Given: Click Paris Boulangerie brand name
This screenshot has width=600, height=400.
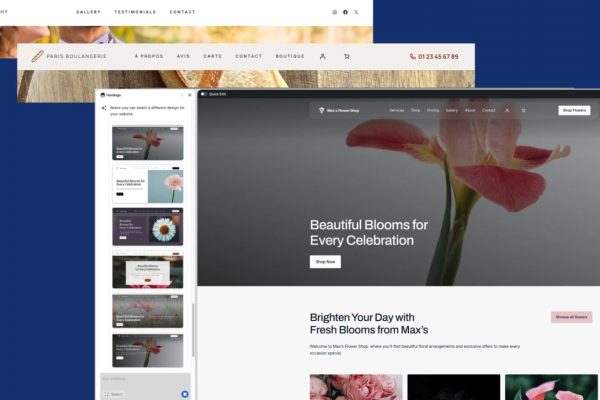Looking at the screenshot, I should pos(77,56).
